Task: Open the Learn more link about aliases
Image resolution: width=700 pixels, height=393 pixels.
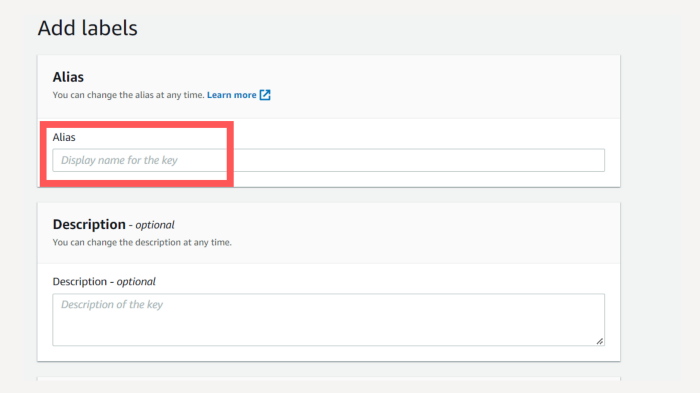Action: (x=232, y=95)
